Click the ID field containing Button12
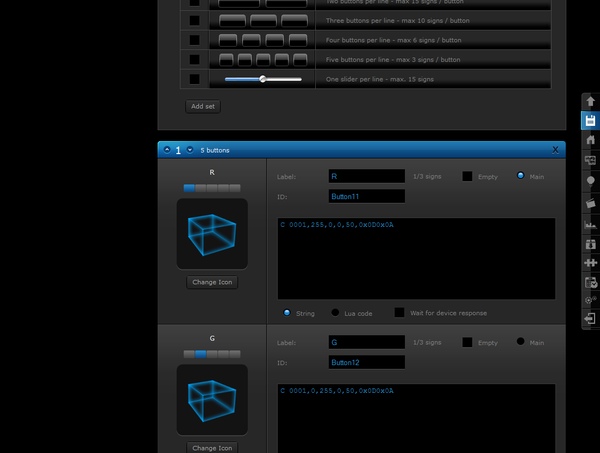This screenshot has height=453, width=600. pos(367,362)
